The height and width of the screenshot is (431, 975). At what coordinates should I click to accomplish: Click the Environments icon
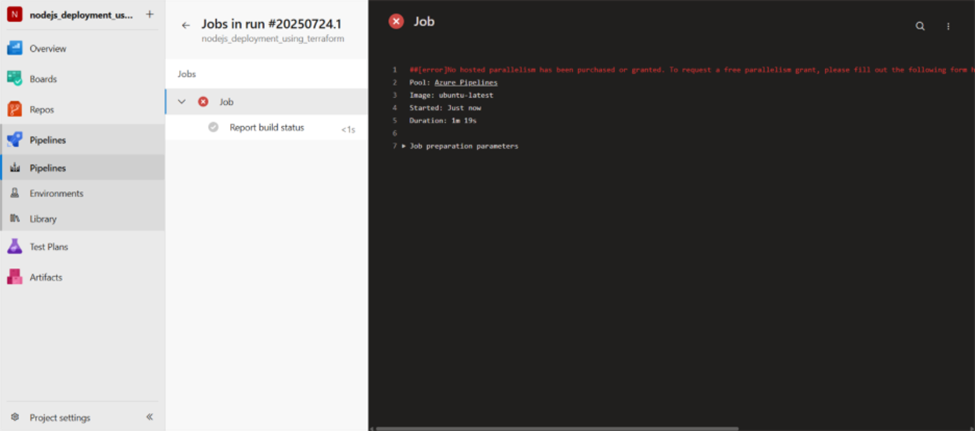tap(15, 193)
